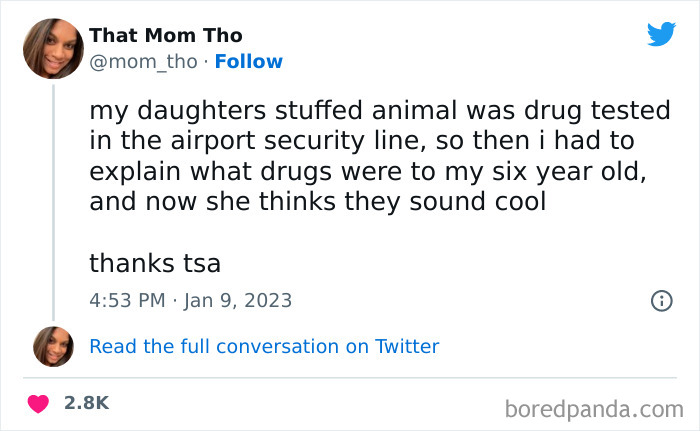Read the full conversation on Twitter
The width and height of the screenshot is (700, 431).
click(264, 346)
